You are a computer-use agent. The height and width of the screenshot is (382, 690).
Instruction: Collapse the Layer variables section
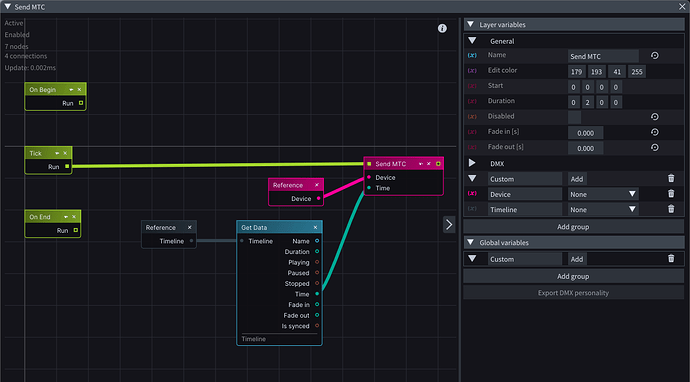[x=470, y=25]
